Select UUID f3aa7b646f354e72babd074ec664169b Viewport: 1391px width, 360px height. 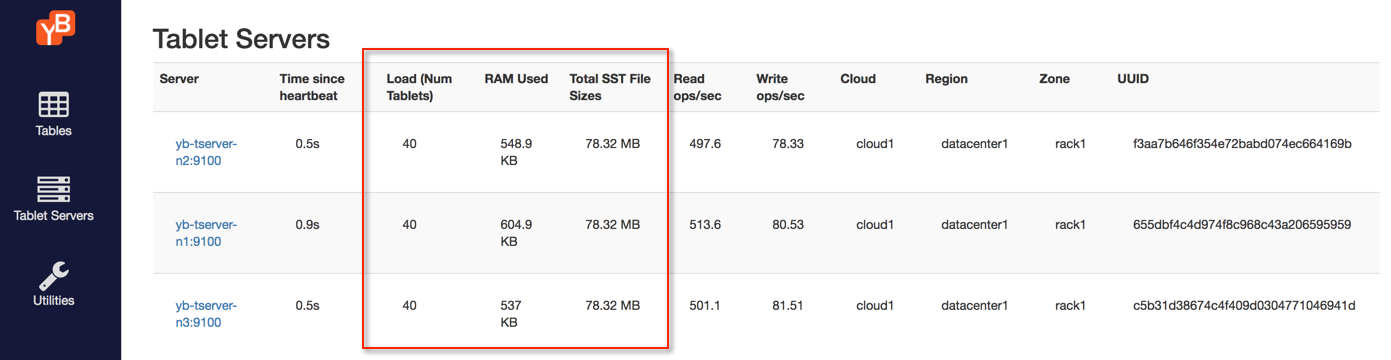1242,144
